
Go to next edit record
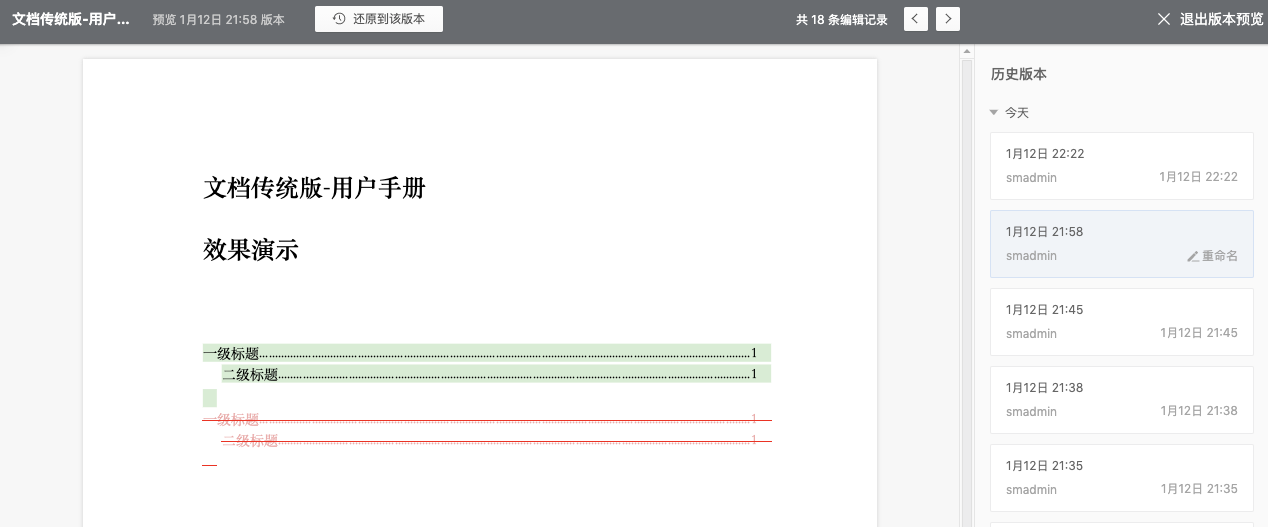click(x=948, y=19)
